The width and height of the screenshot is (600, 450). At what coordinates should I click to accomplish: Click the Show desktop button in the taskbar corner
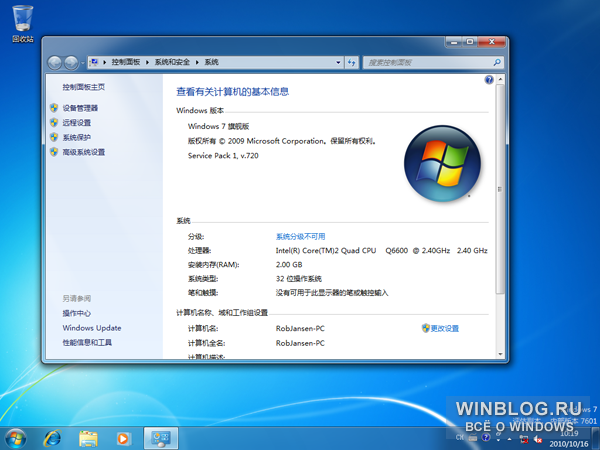(x=596, y=439)
